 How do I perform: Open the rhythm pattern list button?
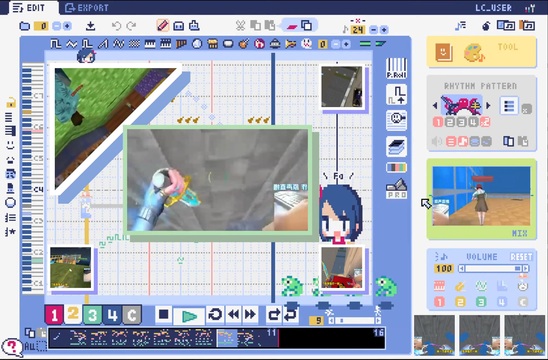pyautogui.click(x=509, y=106)
